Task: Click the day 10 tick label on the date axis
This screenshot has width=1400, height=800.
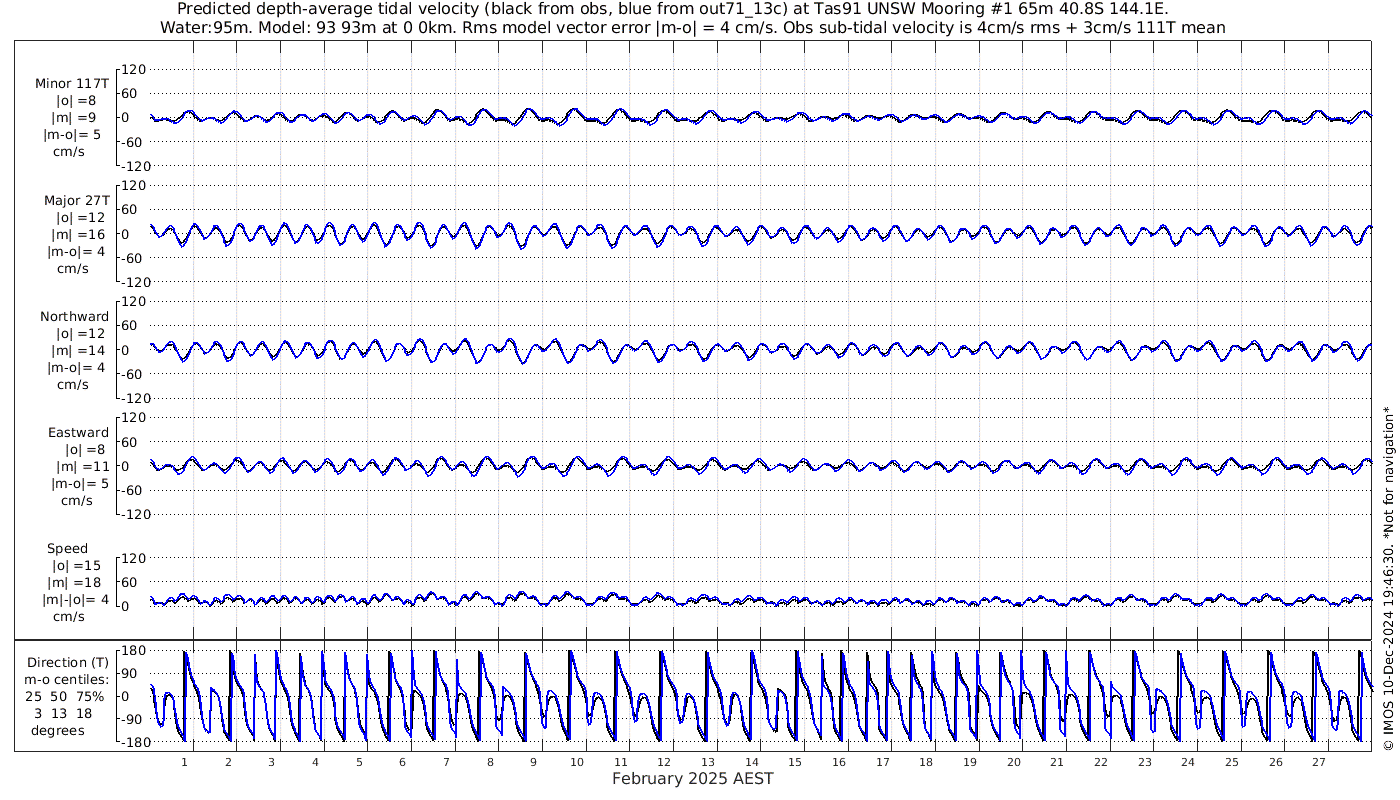Action: [577, 762]
